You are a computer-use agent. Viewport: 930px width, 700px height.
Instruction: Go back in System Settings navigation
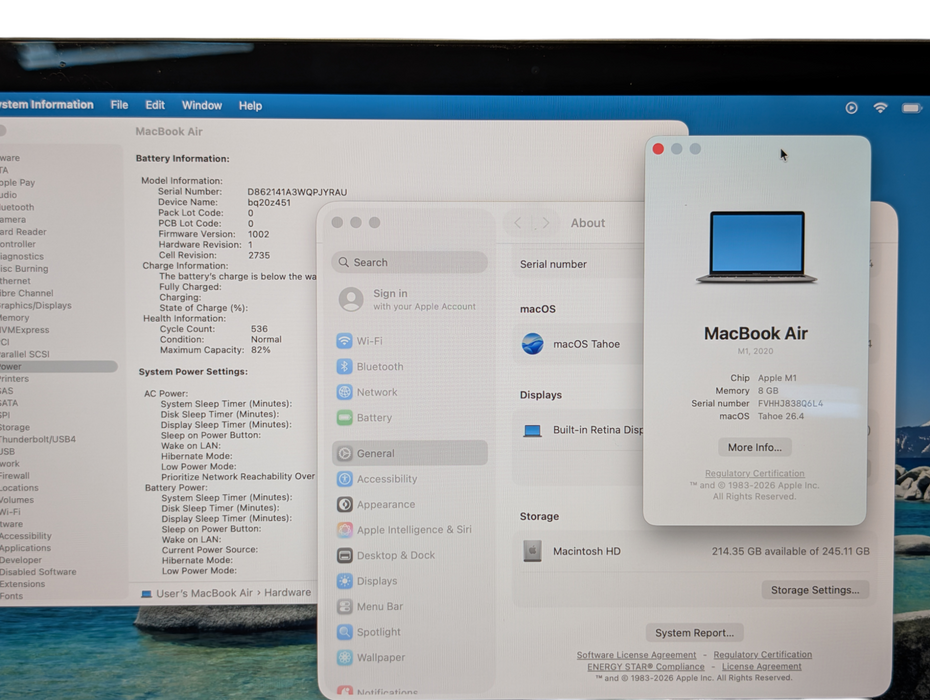tap(518, 223)
